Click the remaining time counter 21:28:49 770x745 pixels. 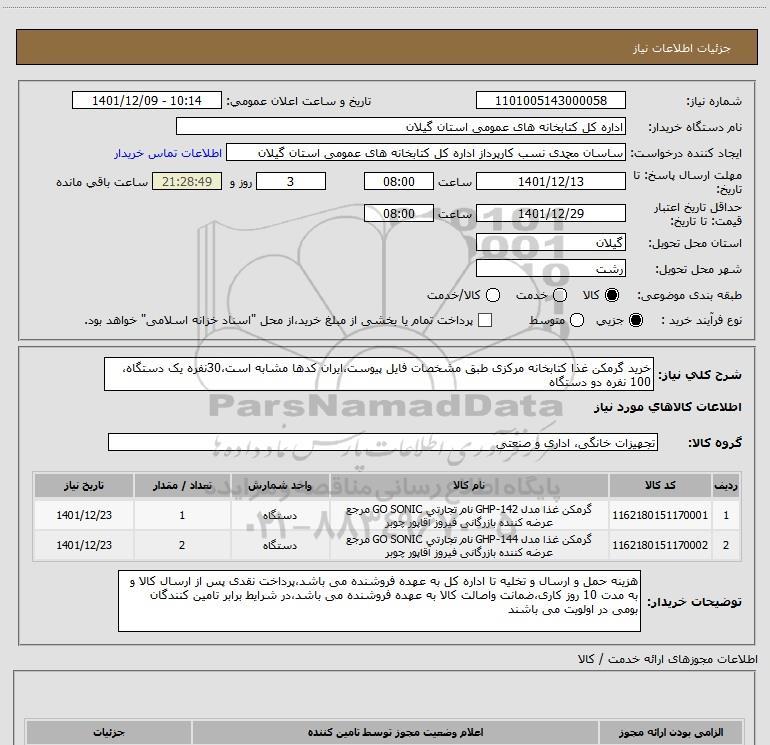coord(187,182)
